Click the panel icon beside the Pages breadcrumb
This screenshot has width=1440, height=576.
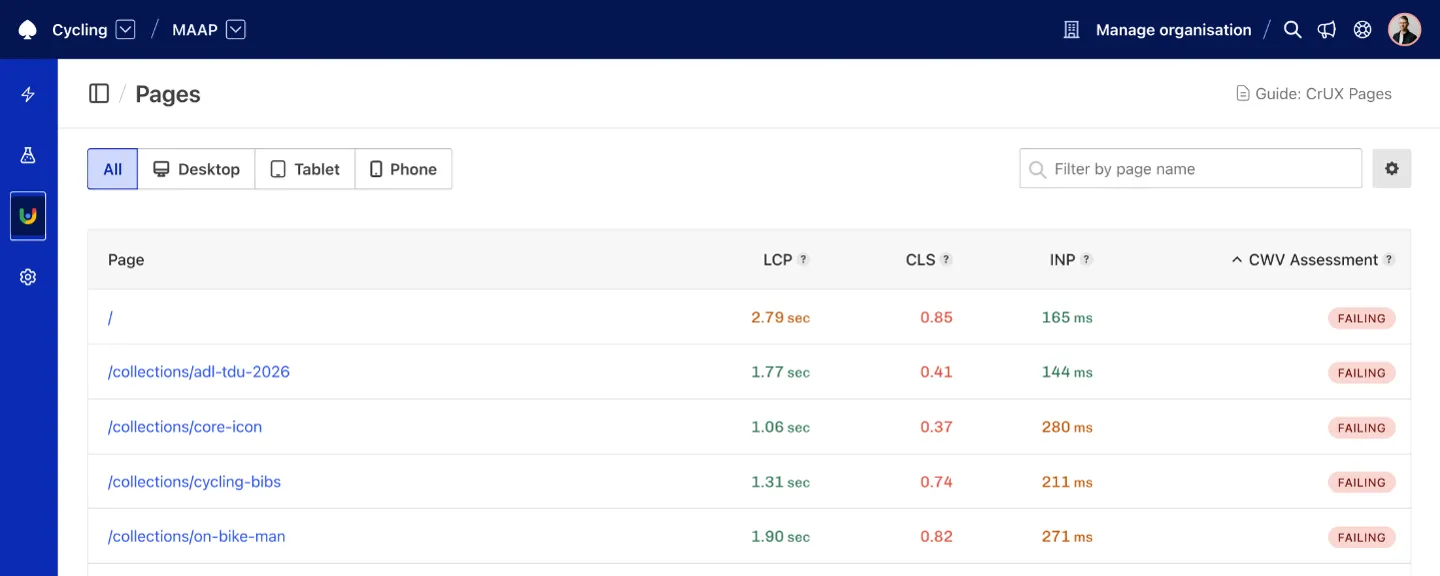99,93
